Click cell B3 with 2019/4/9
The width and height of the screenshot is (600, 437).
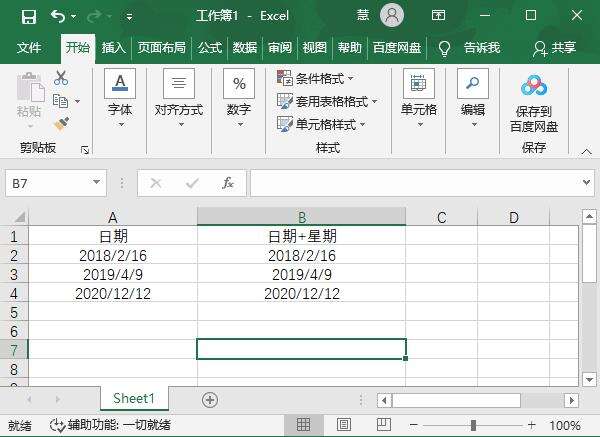click(302, 274)
